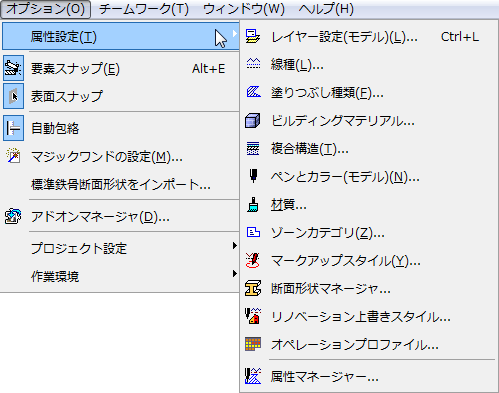Click the マジックワンド wand icon
499x393 pixels.
pyautogui.click(x=13, y=156)
